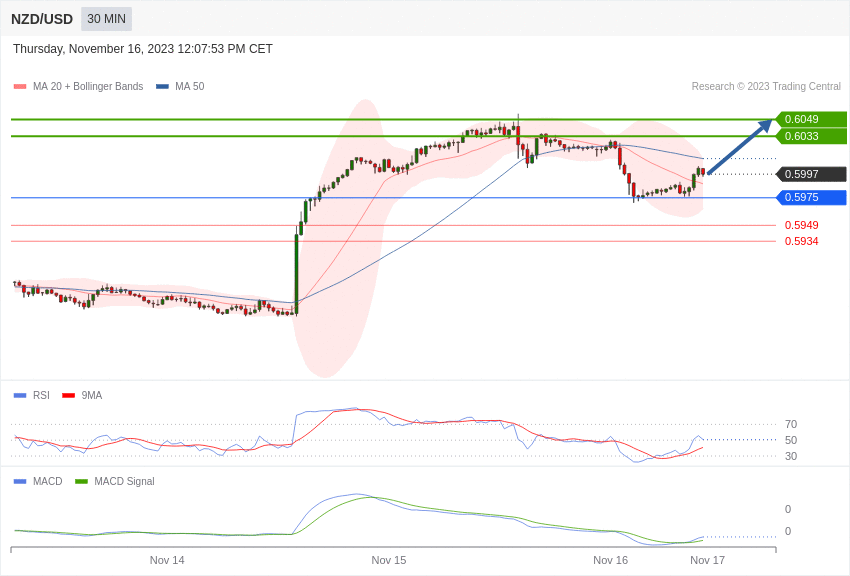
Task: Click the Nov 16 date axis label
Action: point(610,560)
